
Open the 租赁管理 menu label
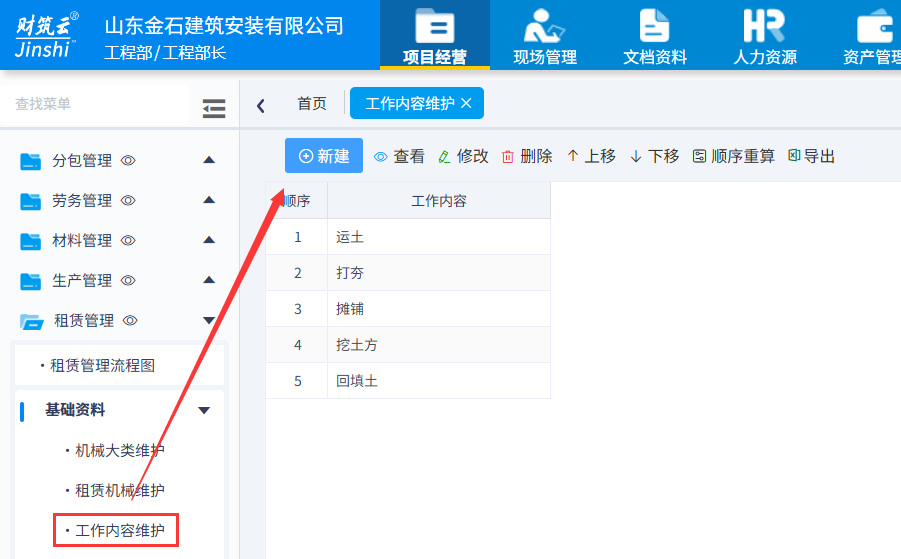coord(84,321)
